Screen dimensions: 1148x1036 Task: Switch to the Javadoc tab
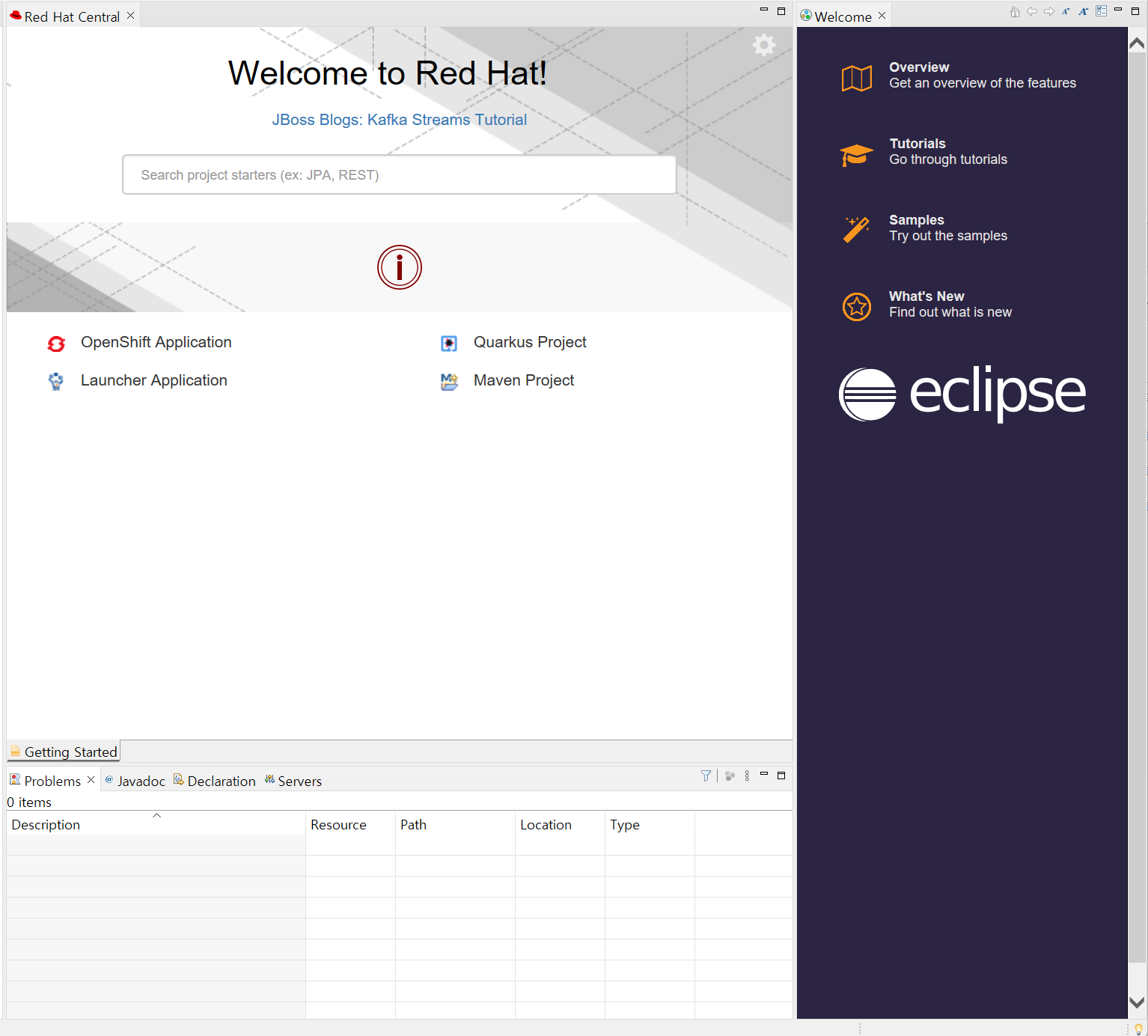(x=135, y=781)
